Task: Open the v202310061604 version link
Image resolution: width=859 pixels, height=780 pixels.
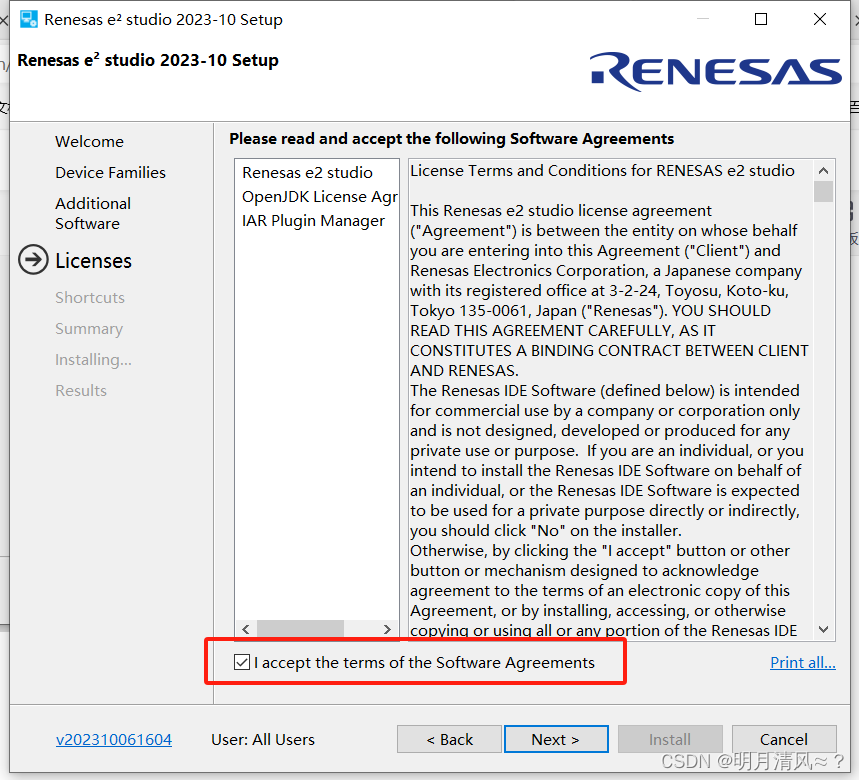Action: [x=114, y=739]
